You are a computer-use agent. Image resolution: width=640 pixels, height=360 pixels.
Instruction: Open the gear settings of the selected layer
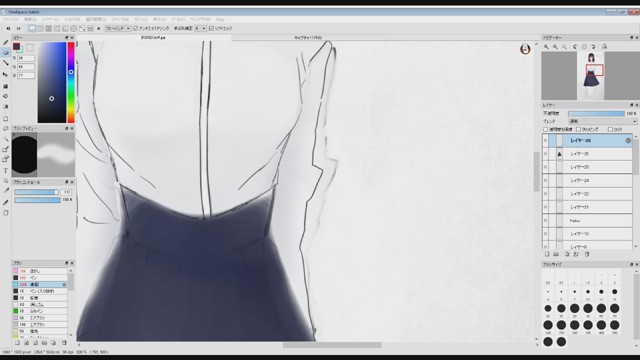coord(628,140)
